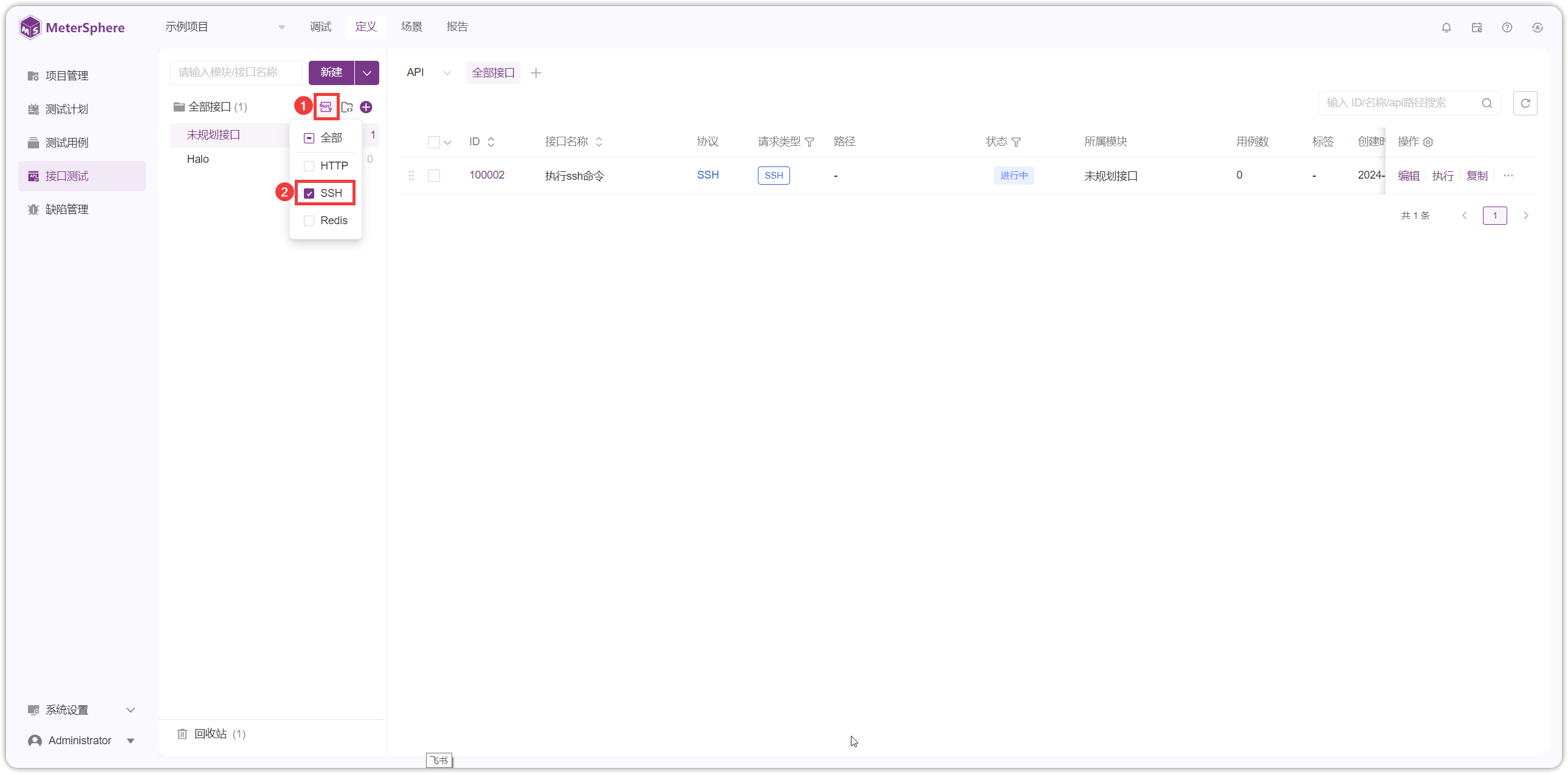Click the import-module folder icon
This screenshot has height=774, width=1568.
[x=347, y=107]
